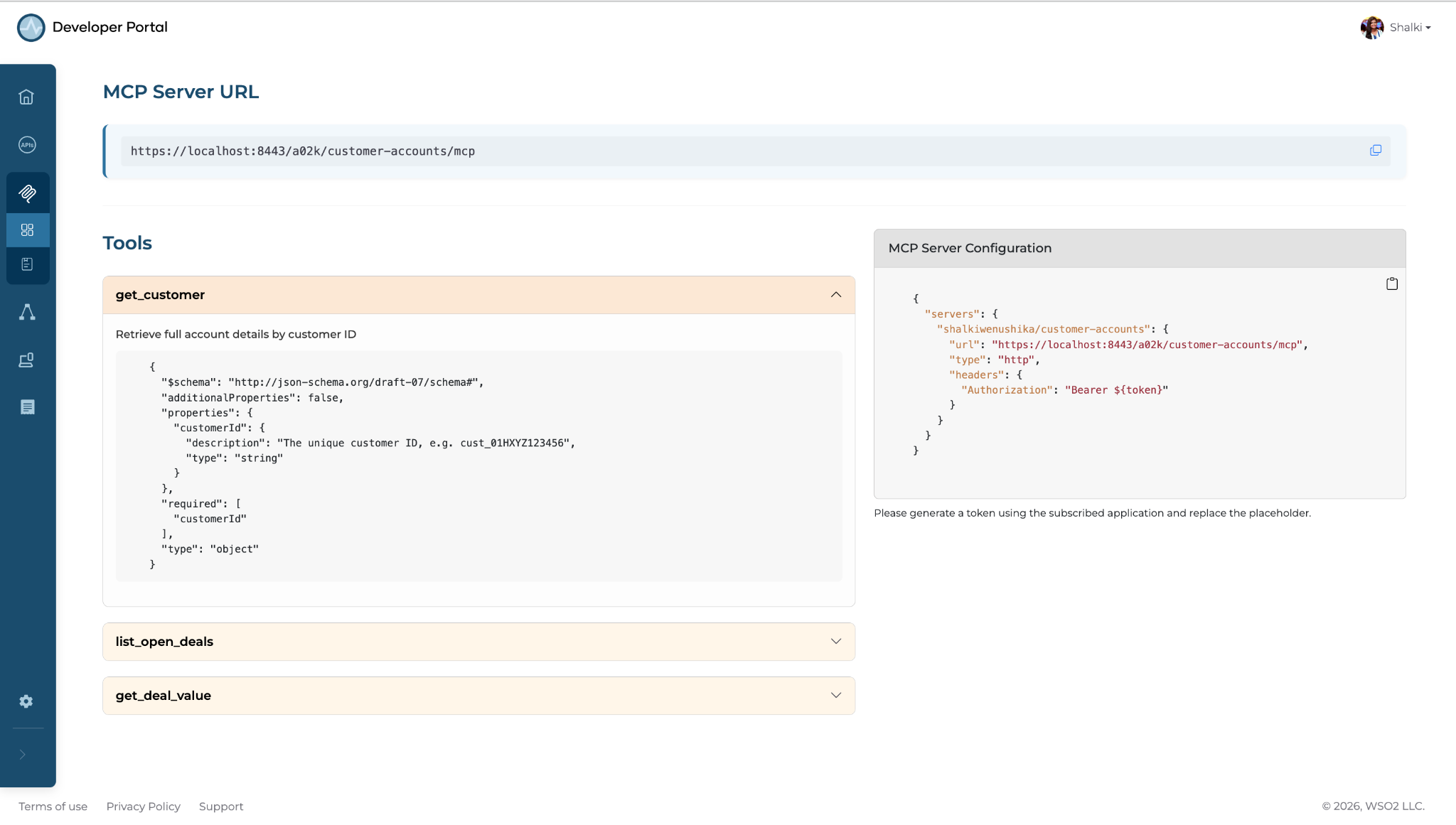Click the © 2026, WSO2 LLC. text
Viewport: 1456px width, 825px height.
pyautogui.click(x=1373, y=807)
